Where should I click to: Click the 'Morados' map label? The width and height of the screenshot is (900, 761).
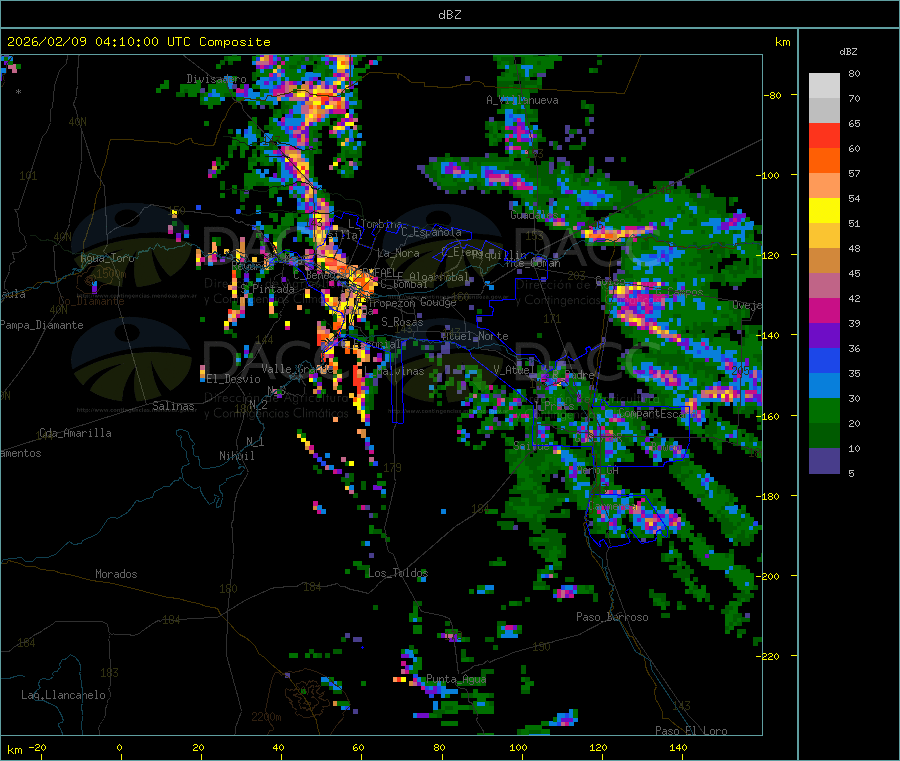[x=116, y=574]
